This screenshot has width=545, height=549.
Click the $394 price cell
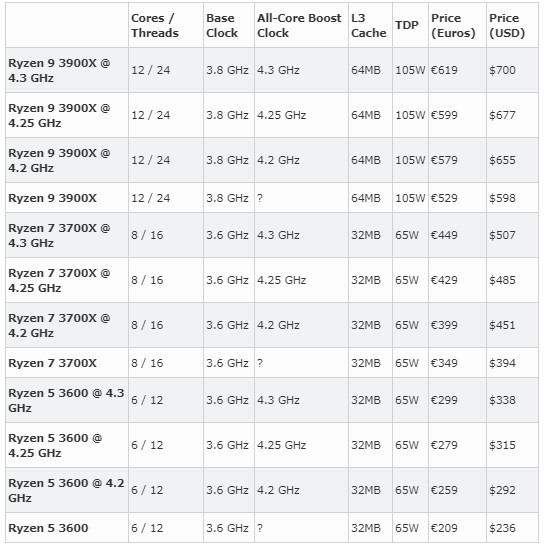coord(502,363)
